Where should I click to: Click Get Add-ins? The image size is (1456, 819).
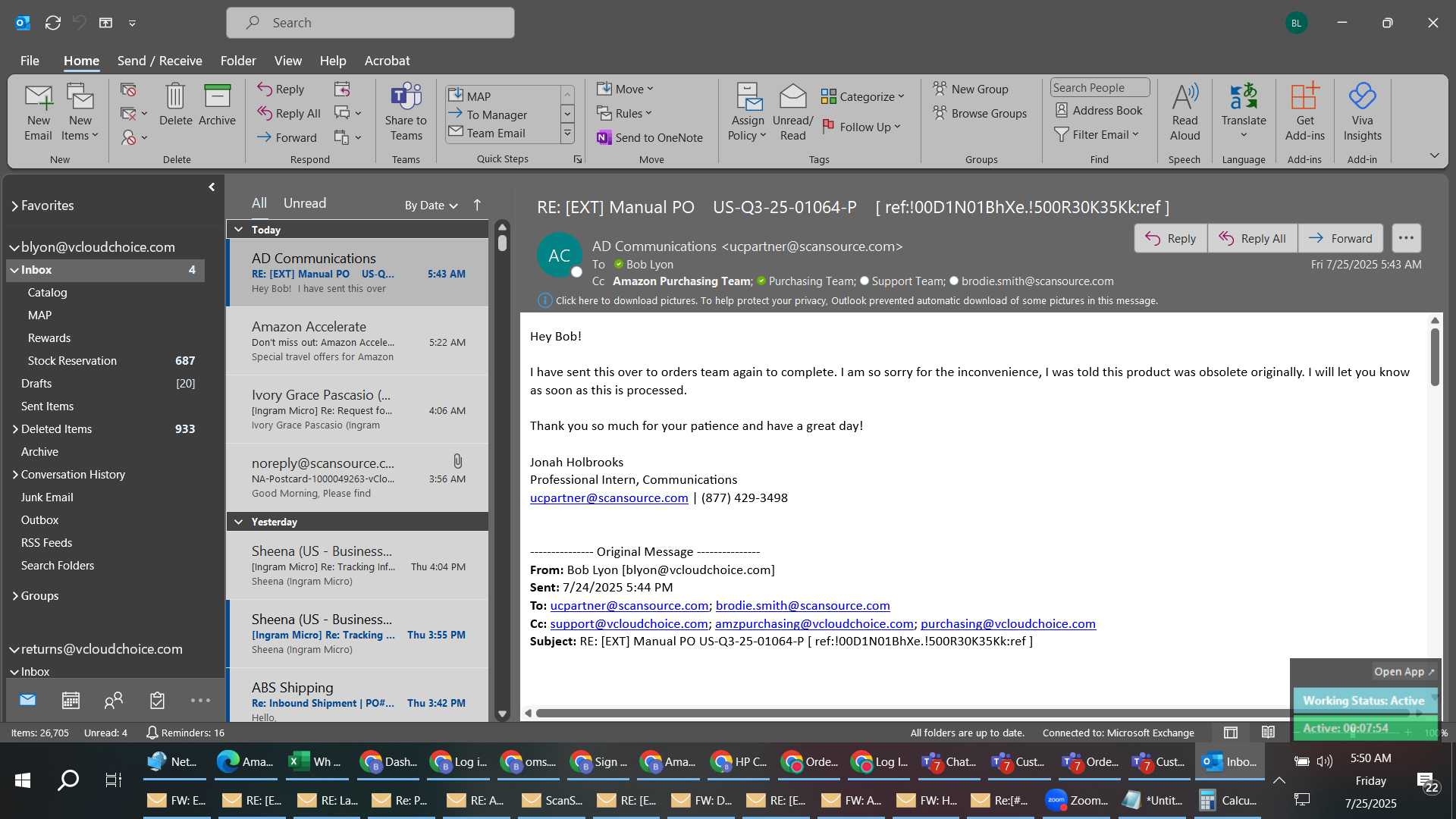point(1304,112)
